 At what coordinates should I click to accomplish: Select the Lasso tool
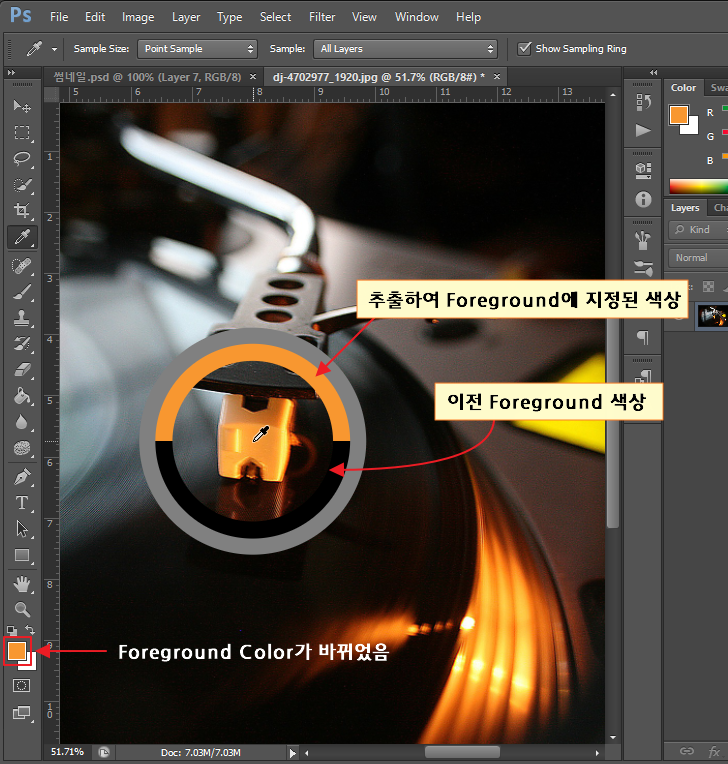click(21, 159)
